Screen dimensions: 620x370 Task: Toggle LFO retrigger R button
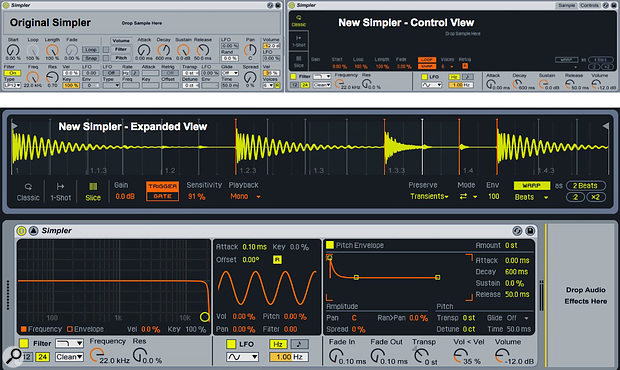tap(277, 260)
